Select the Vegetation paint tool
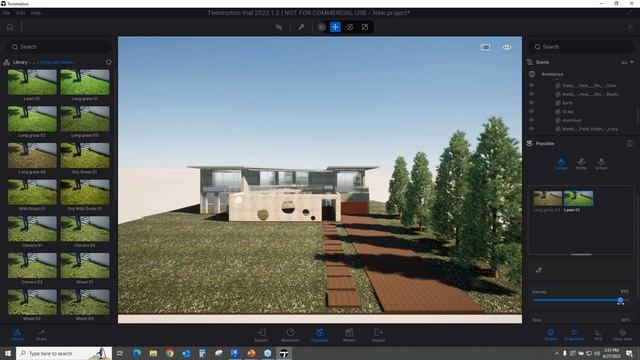 pyautogui.click(x=561, y=164)
